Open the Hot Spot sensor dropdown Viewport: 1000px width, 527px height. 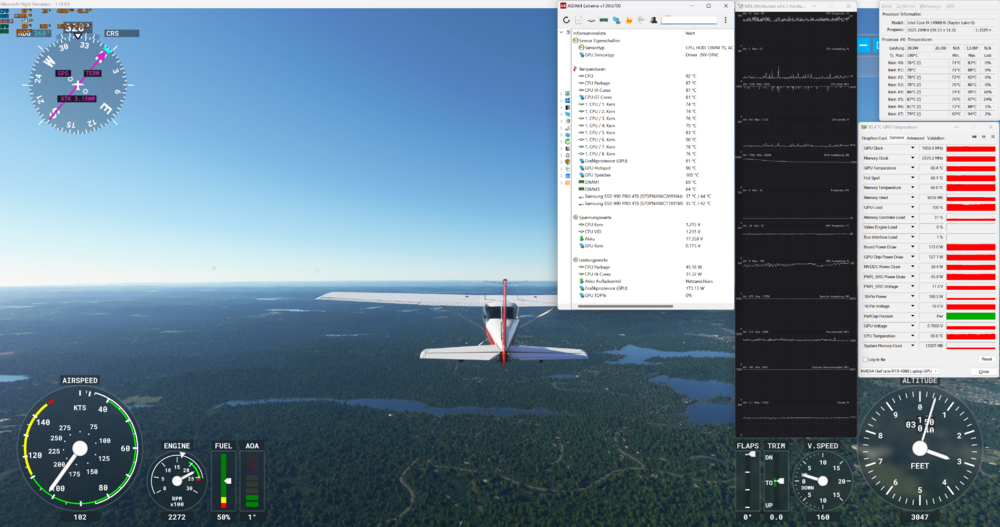(x=912, y=178)
